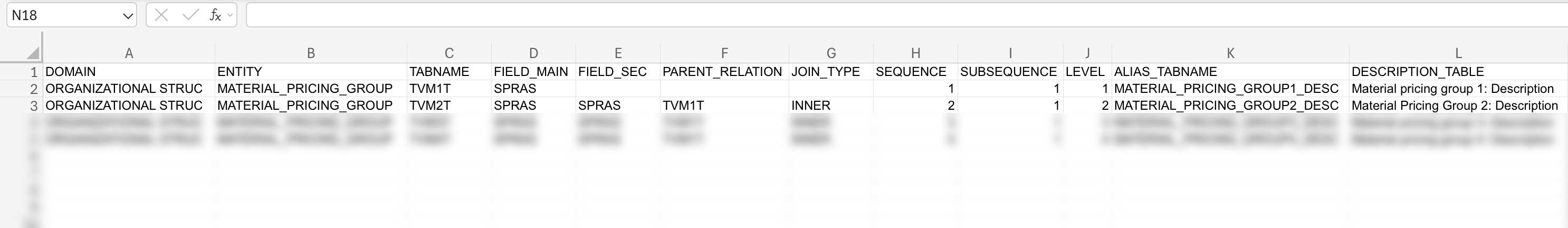This screenshot has height=228, width=1568.
Task: Select column G header
Action: tap(831, 54)
